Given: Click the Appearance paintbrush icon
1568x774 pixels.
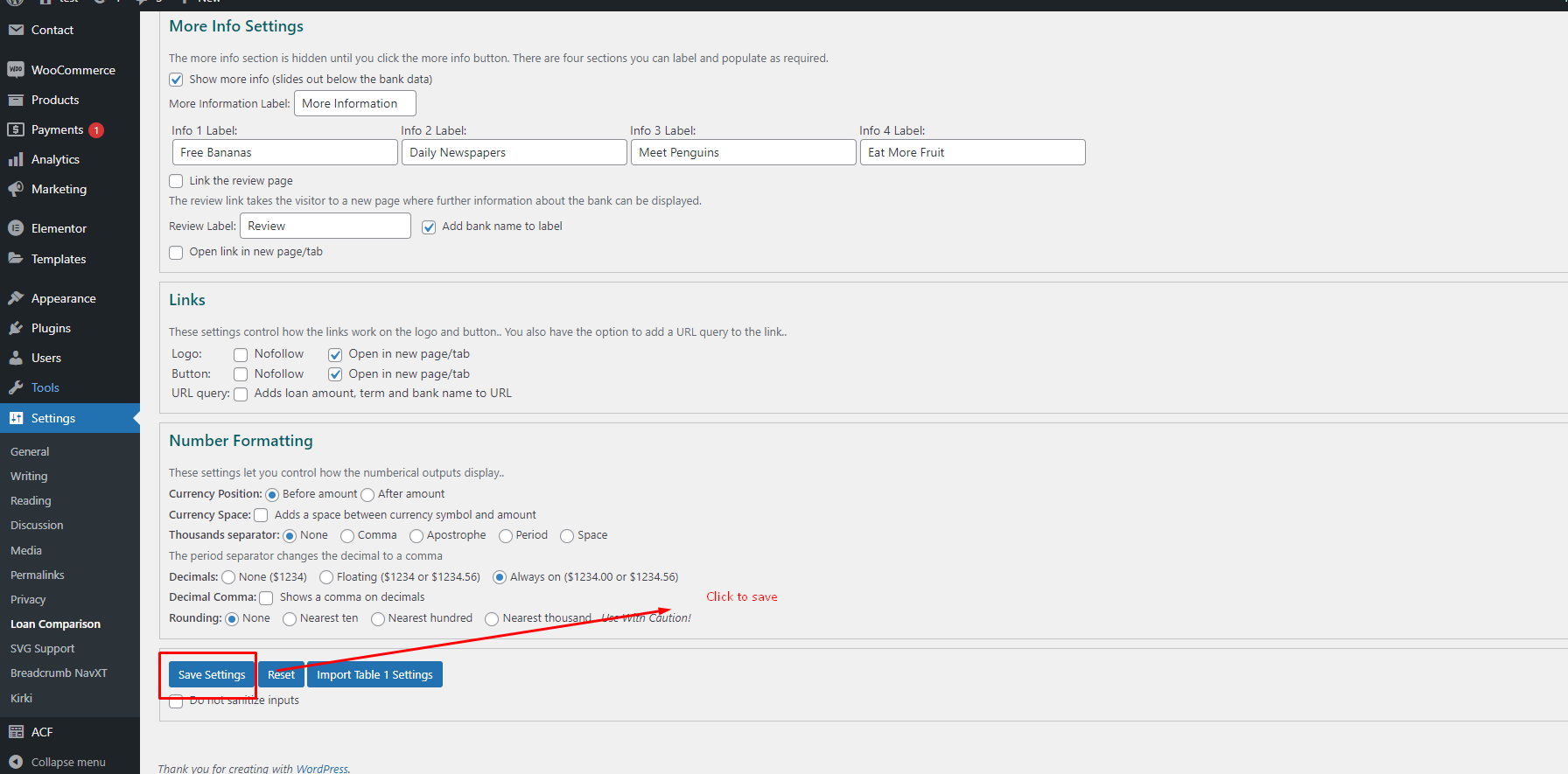Looking at the screenshot, I should pyautogui.click(x=16, y=298).
